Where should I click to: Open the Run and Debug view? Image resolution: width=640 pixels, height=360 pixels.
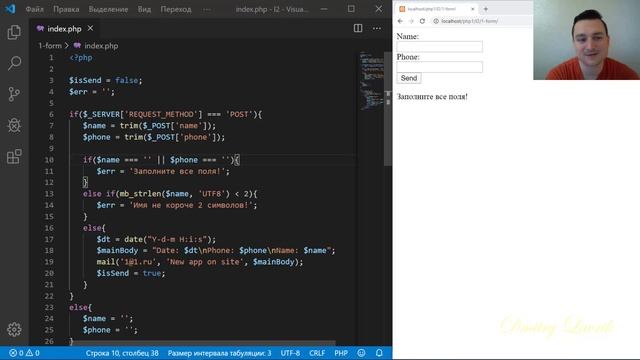click(x=14, y=125)
